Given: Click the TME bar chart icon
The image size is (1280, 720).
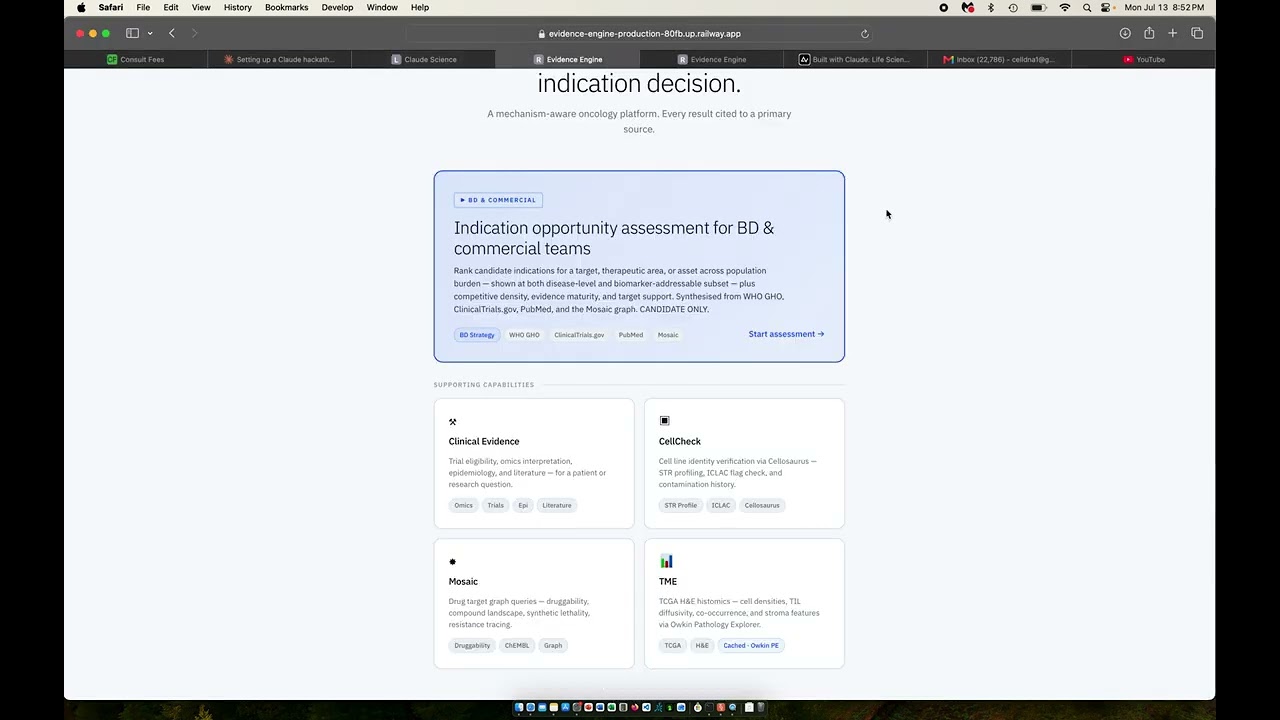Looking at the screenshot, I should coord(666,561).
